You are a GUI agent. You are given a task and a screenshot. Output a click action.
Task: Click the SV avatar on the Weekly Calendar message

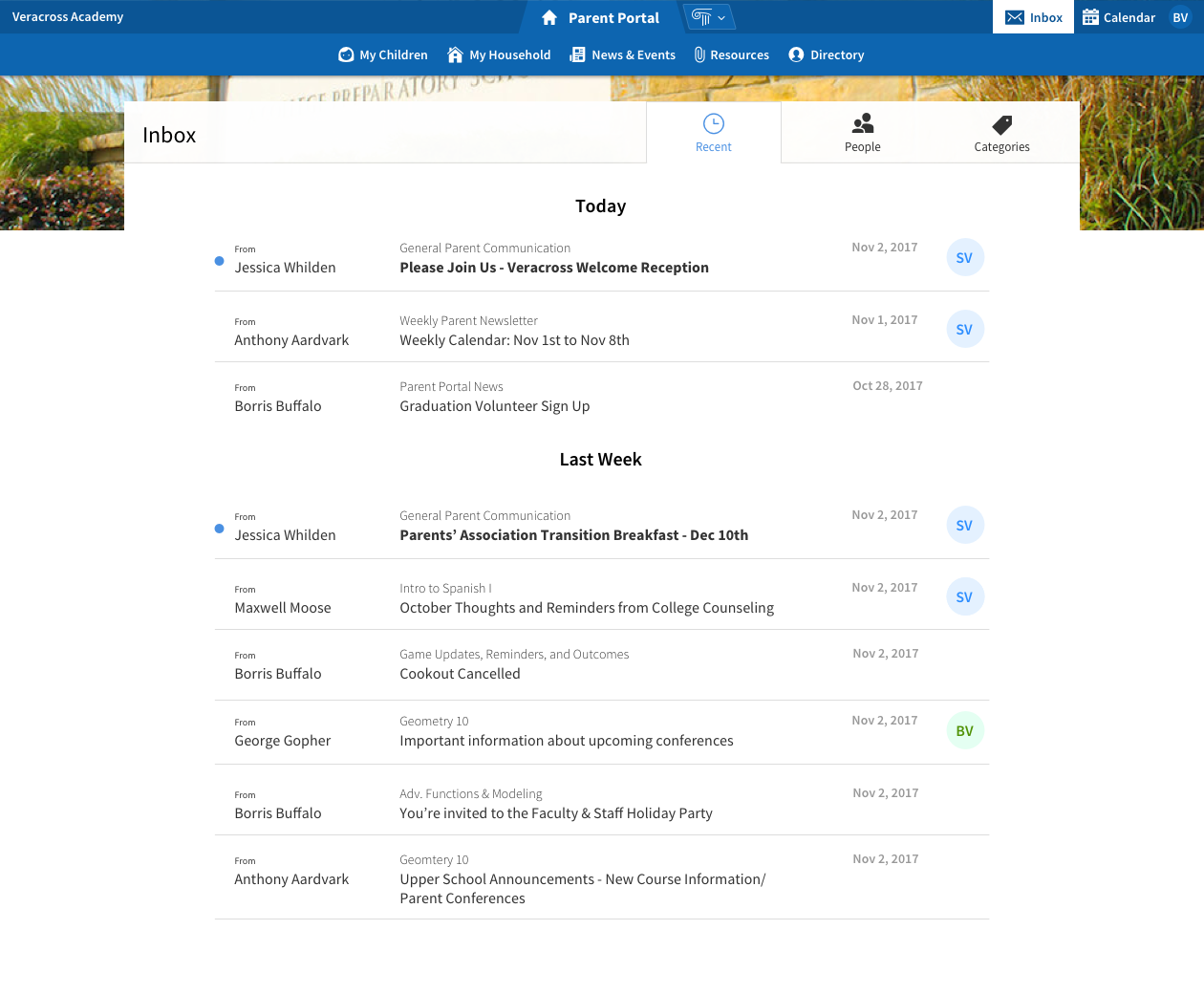pyautogui.click(x=964, y=329)
